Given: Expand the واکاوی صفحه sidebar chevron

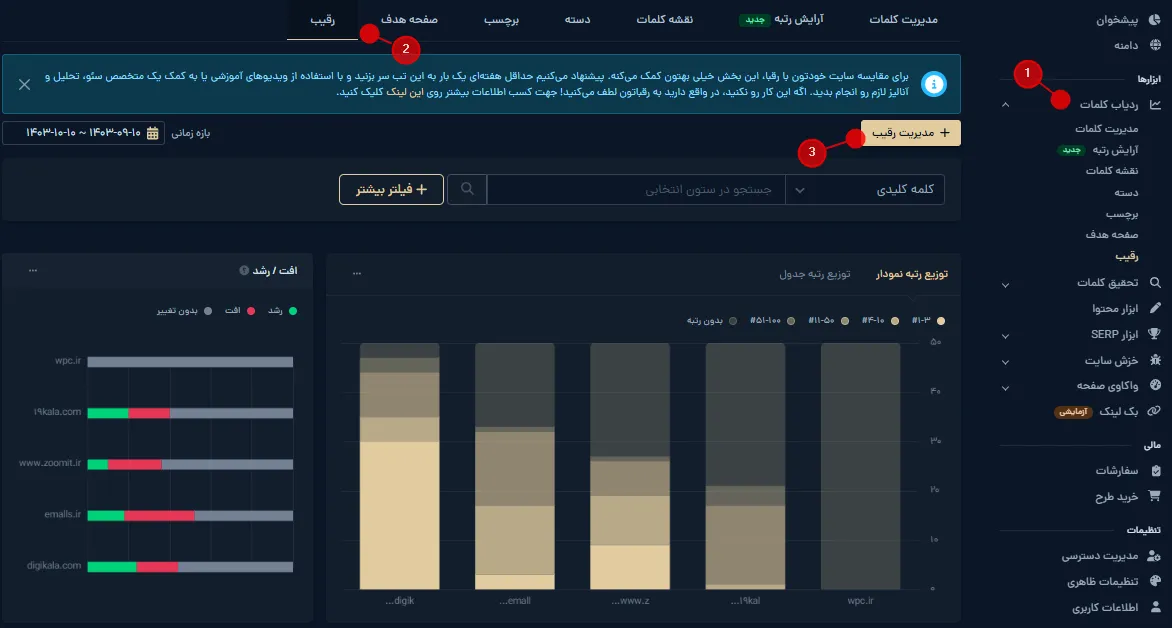Looking at the screenshot, I should point(1005,387).
